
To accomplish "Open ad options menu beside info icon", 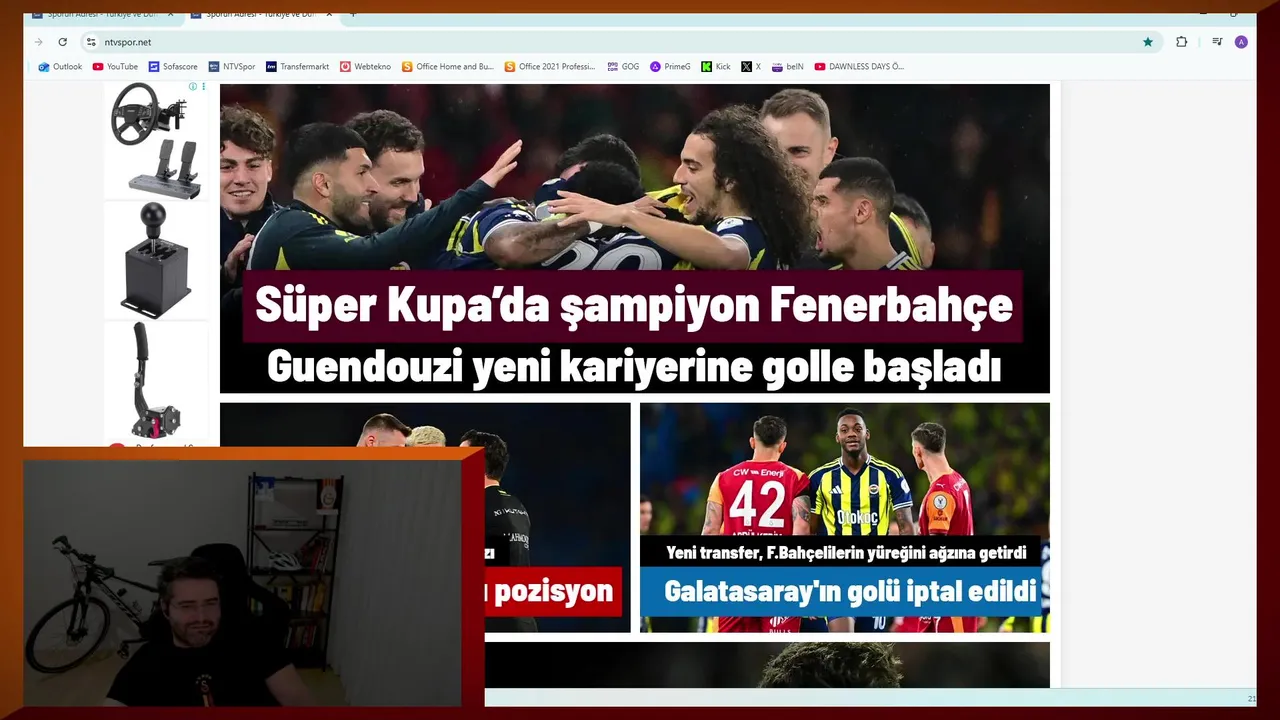I will tap(204, 87).
